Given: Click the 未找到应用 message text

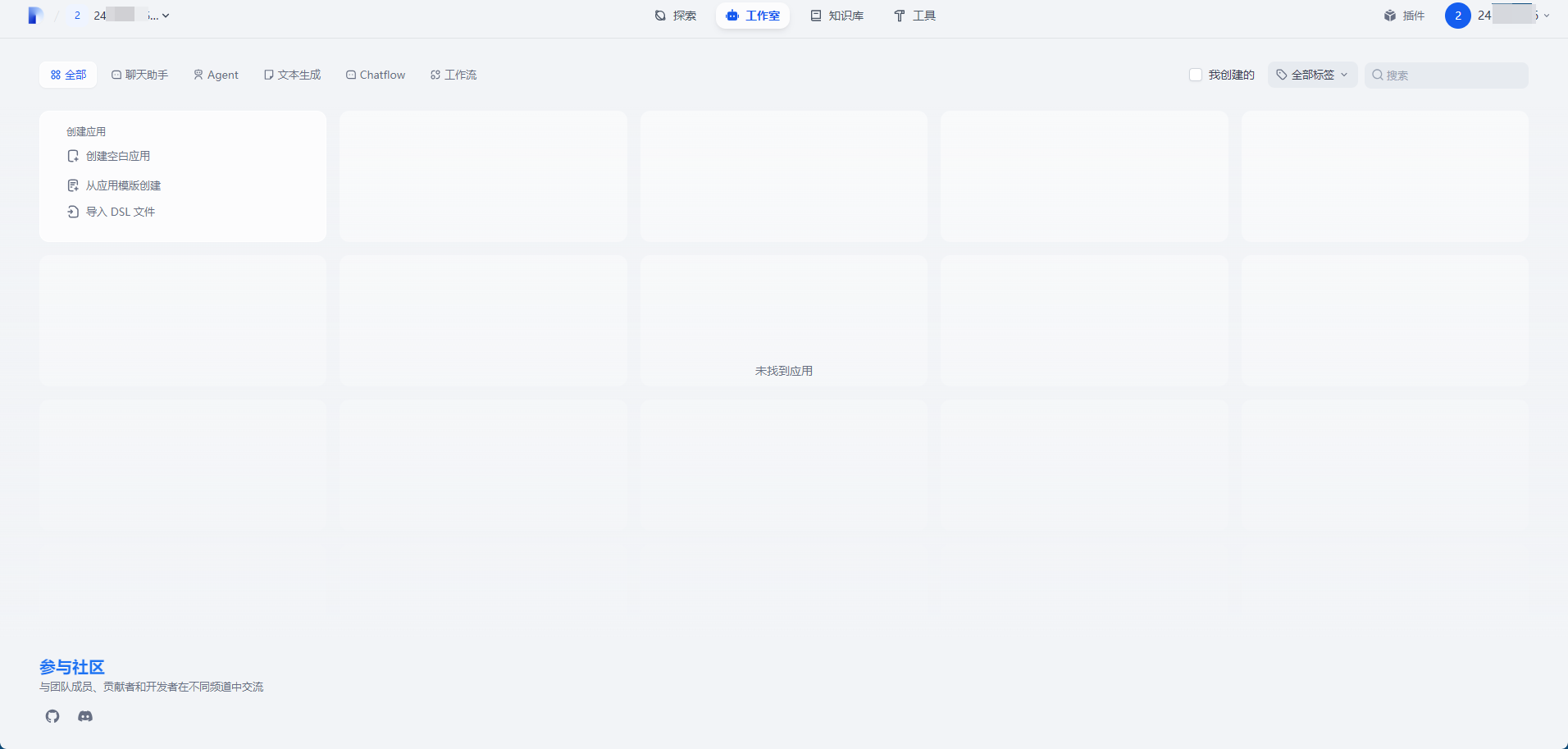Looking at the screenshot, I should 784,371.
